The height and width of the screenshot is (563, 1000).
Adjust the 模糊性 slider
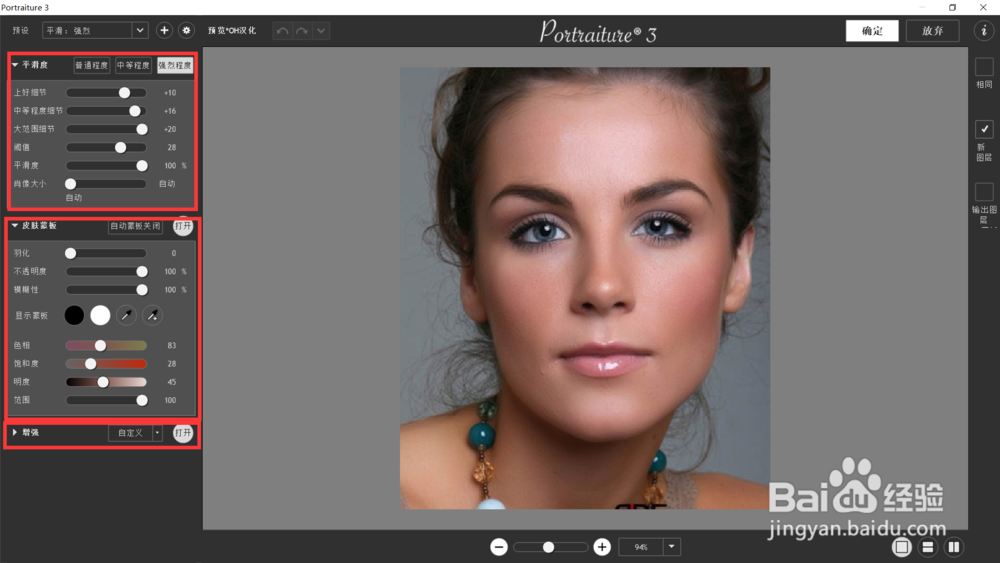point(107,289)
